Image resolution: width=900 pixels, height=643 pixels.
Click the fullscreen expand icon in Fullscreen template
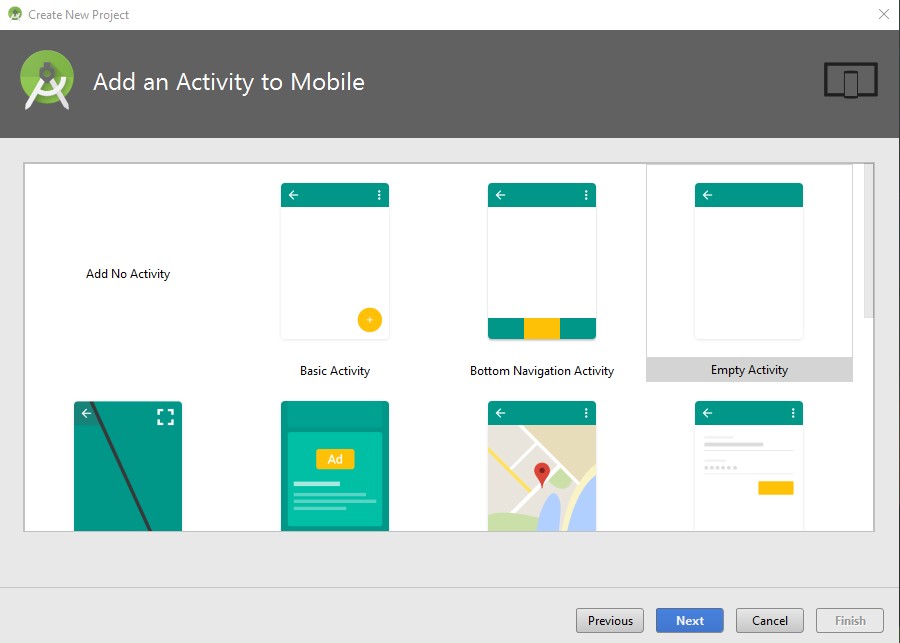click(x=165, y=417)
